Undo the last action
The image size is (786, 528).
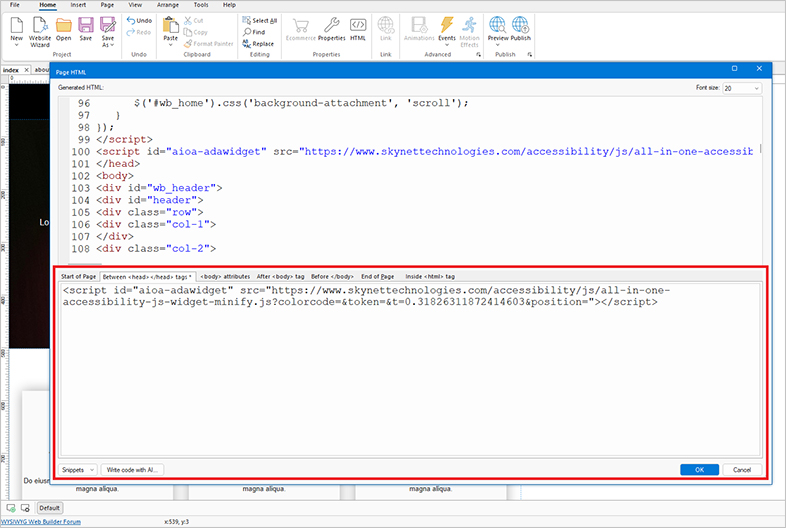coord(139,21)
